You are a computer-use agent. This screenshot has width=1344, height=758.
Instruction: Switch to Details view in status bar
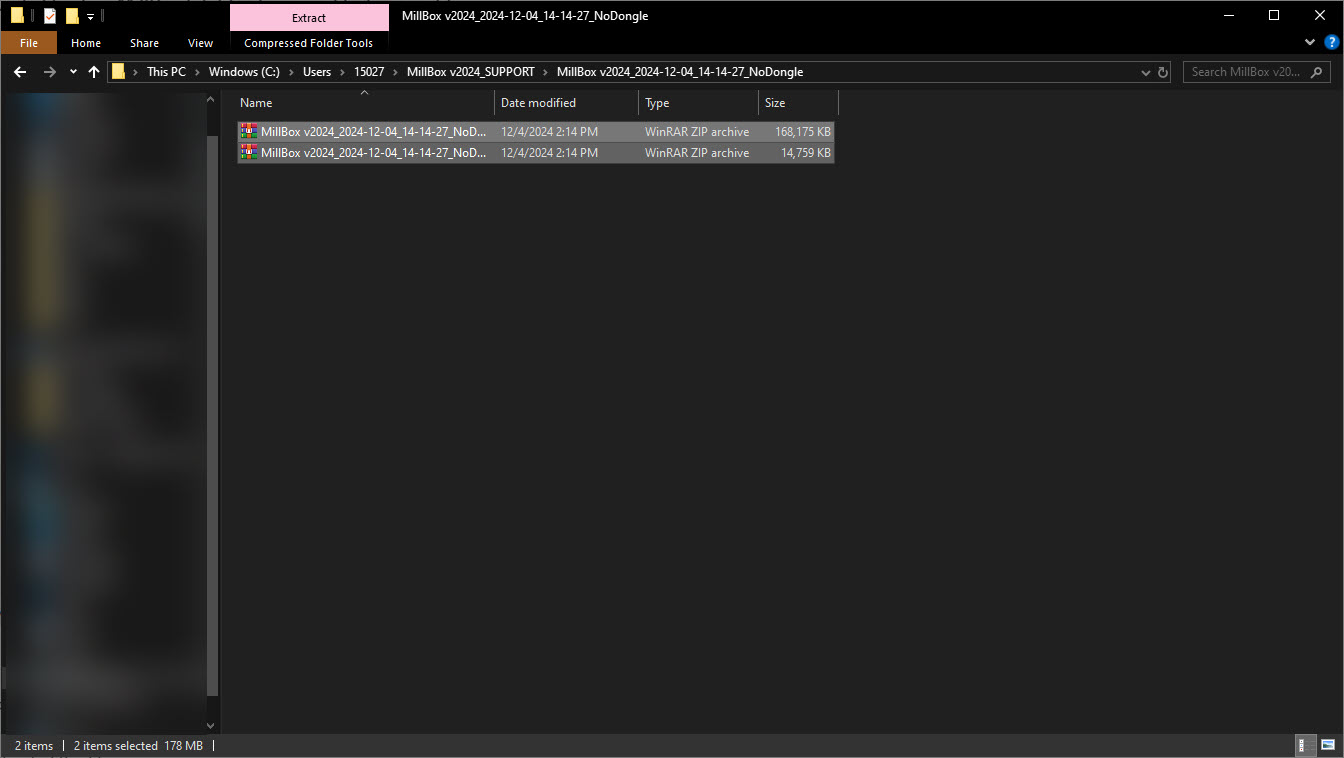click(x=1306, y=745)
